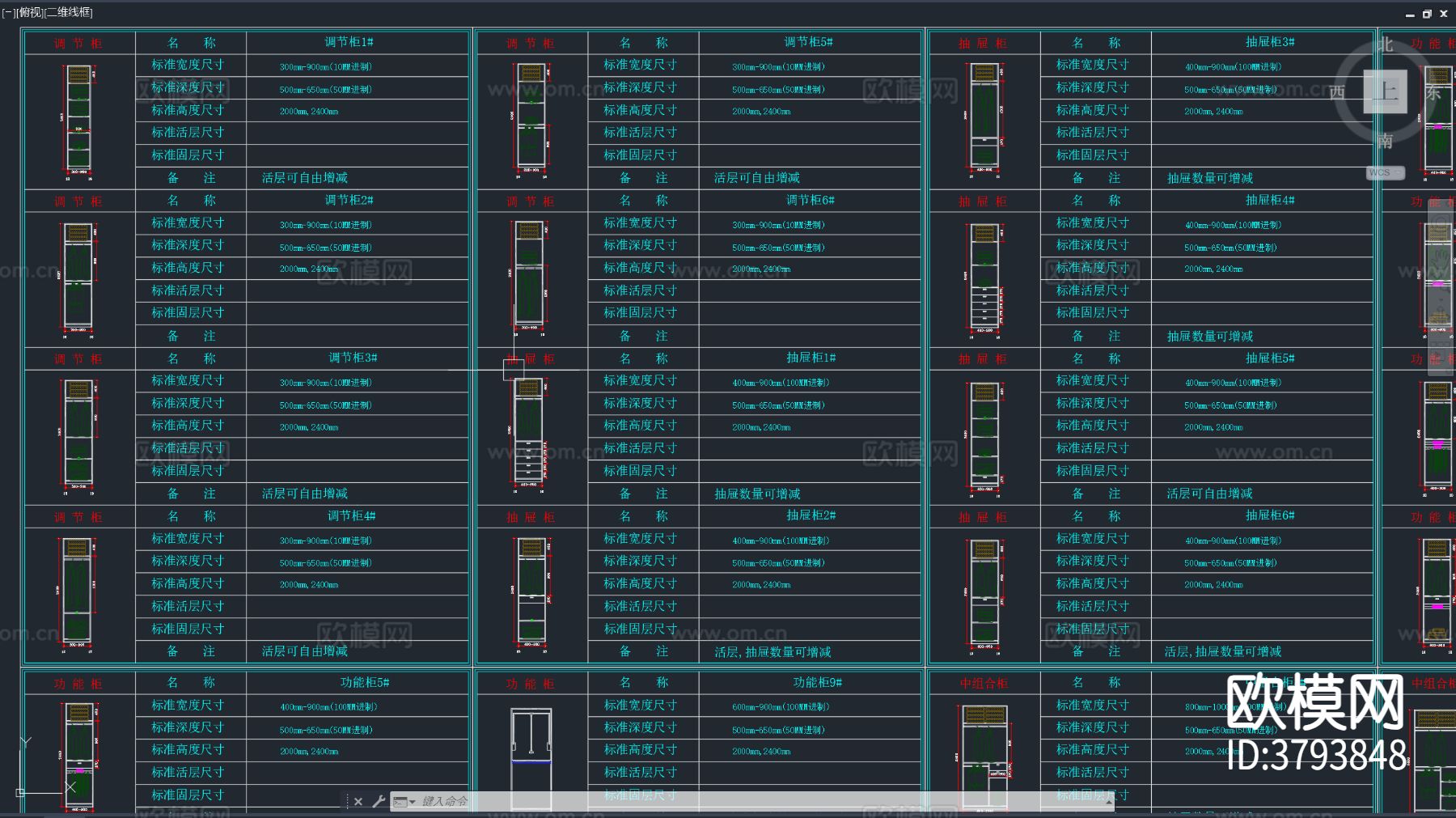Screen dimensions: 1456x818
Task: Expand command history arrow at command line end
Action: pyautogui.click(x=1109, y=801)
